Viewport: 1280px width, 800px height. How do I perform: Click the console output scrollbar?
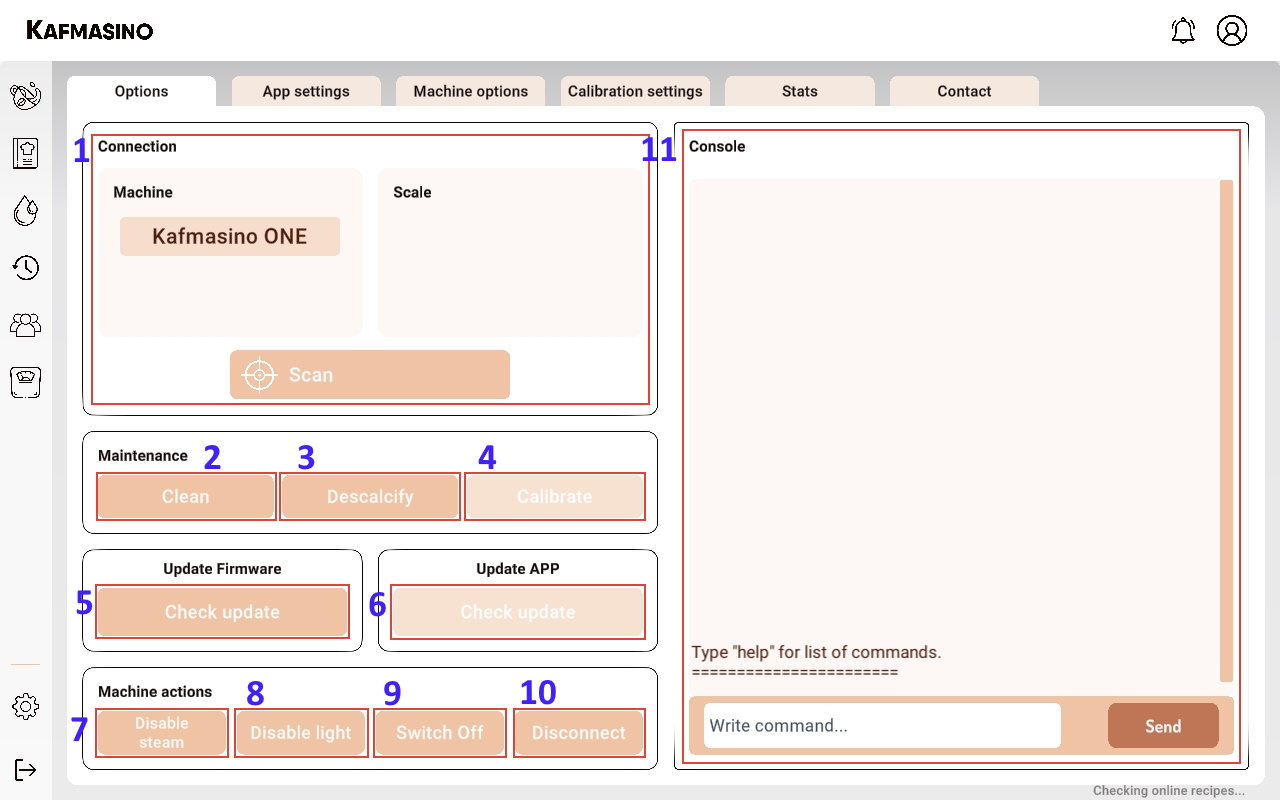(x=1226, y=431)
